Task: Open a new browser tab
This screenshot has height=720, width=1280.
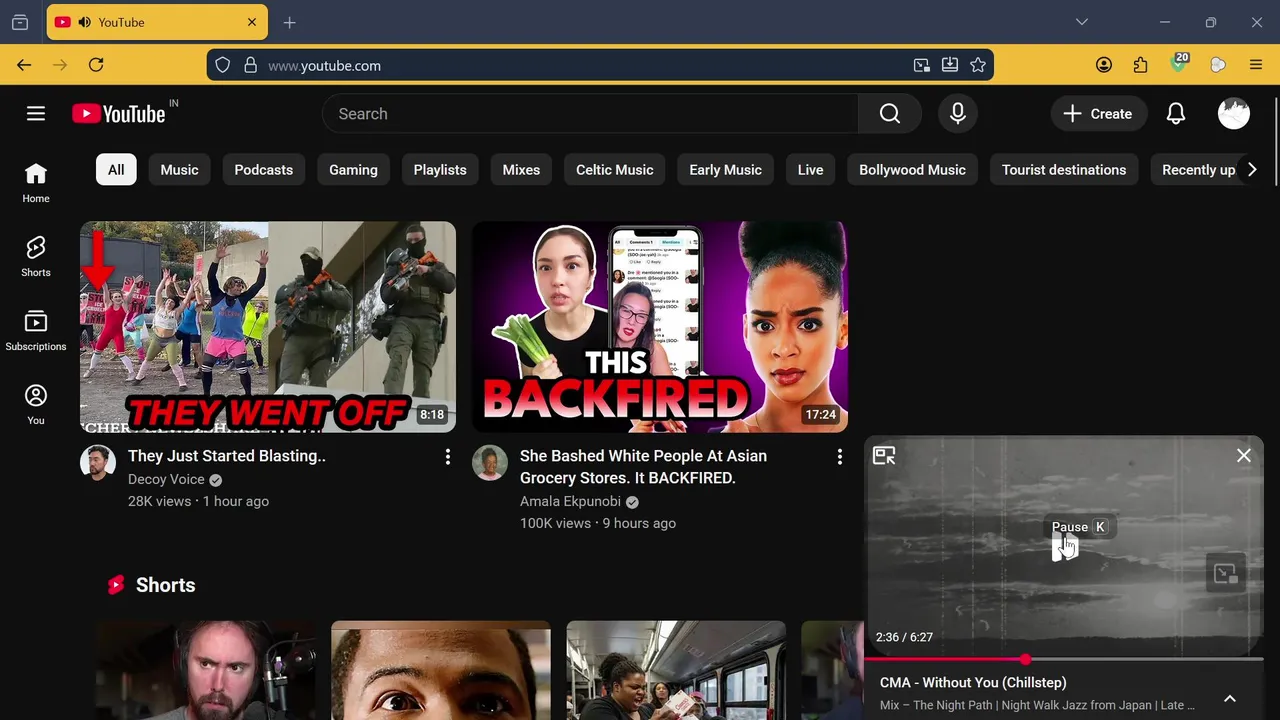Action: coord(290,22)
